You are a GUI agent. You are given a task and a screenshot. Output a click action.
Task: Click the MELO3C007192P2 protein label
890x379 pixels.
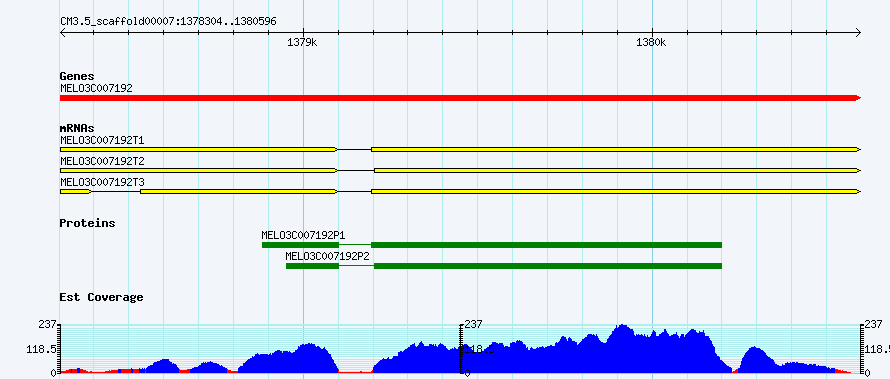tap(328, 256)
